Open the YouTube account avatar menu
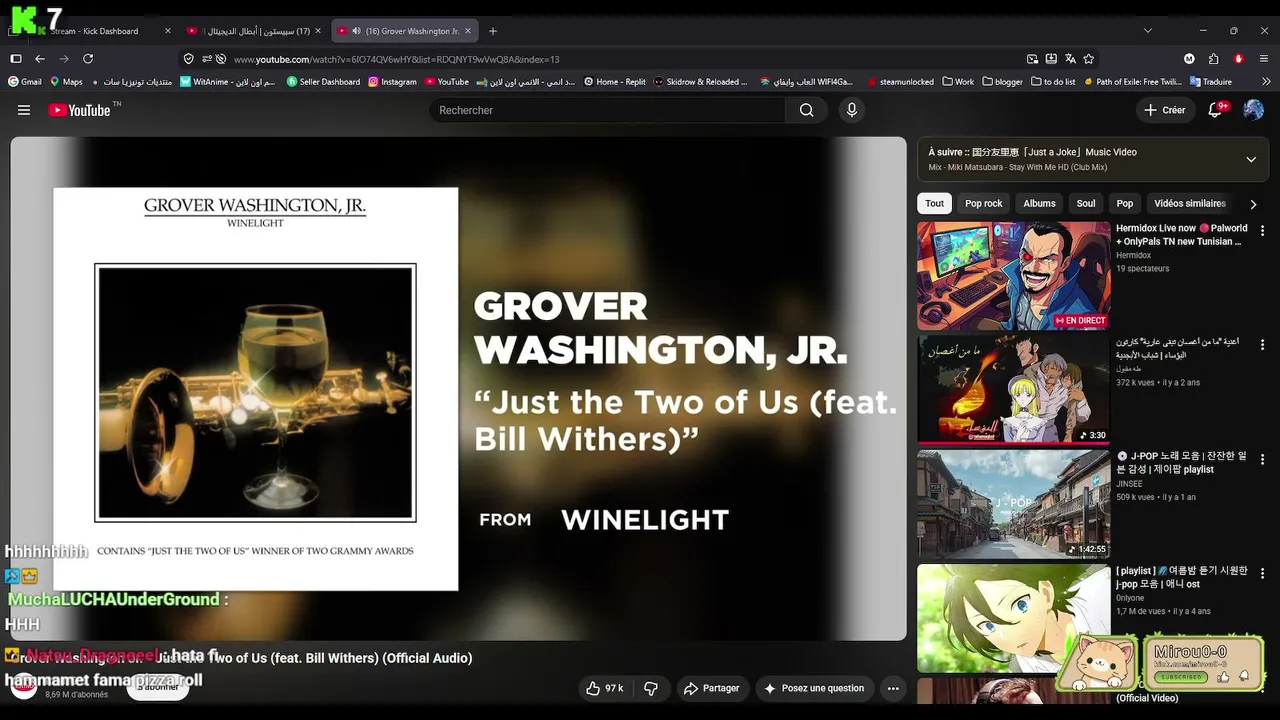 1253,110
